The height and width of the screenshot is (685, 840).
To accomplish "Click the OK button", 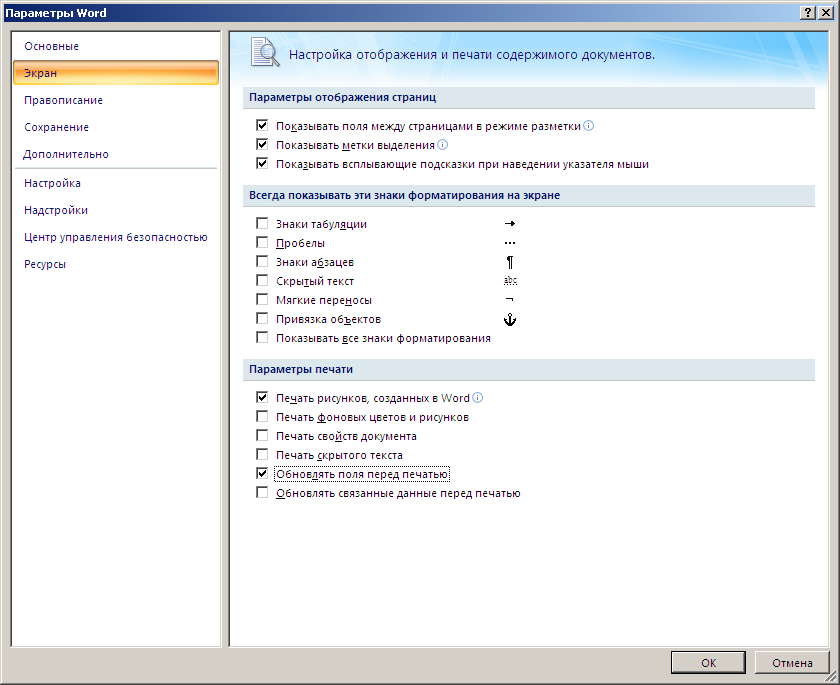I will pos(708,663).
